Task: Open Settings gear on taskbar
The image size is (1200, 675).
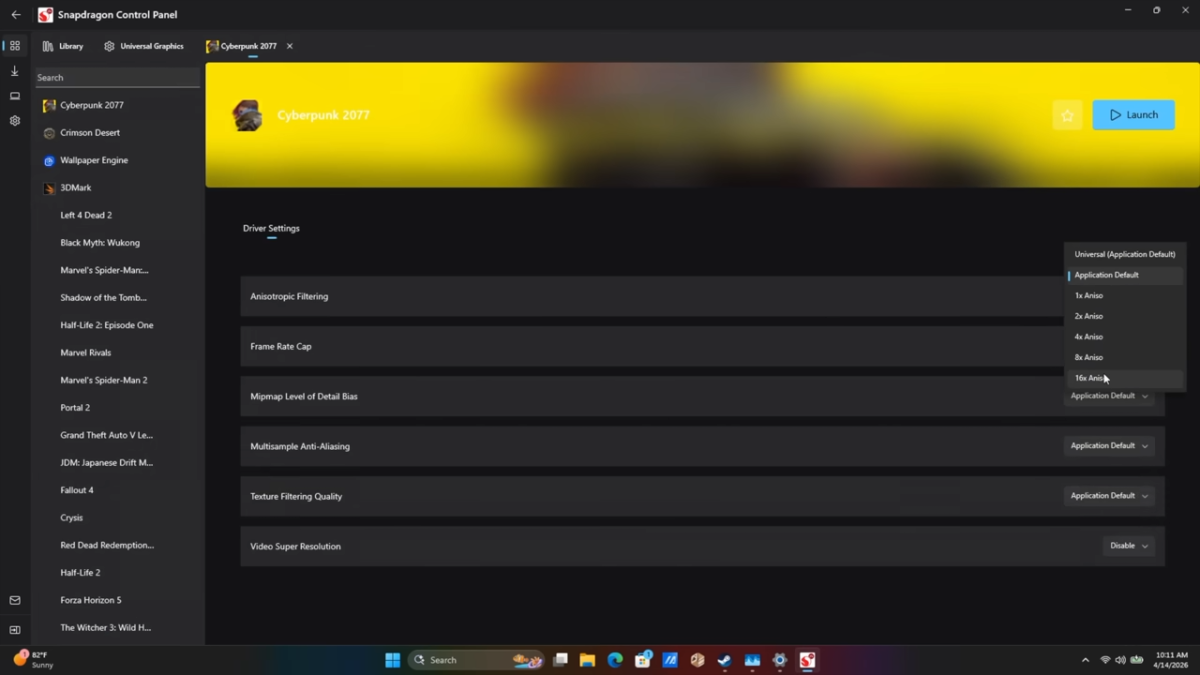Action: 780,660
